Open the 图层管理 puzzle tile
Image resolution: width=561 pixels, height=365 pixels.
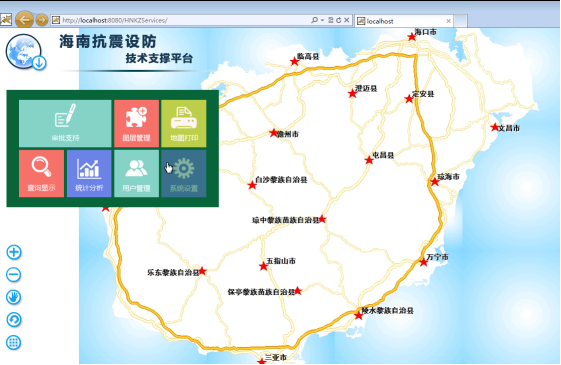click(x=136, y=123)
